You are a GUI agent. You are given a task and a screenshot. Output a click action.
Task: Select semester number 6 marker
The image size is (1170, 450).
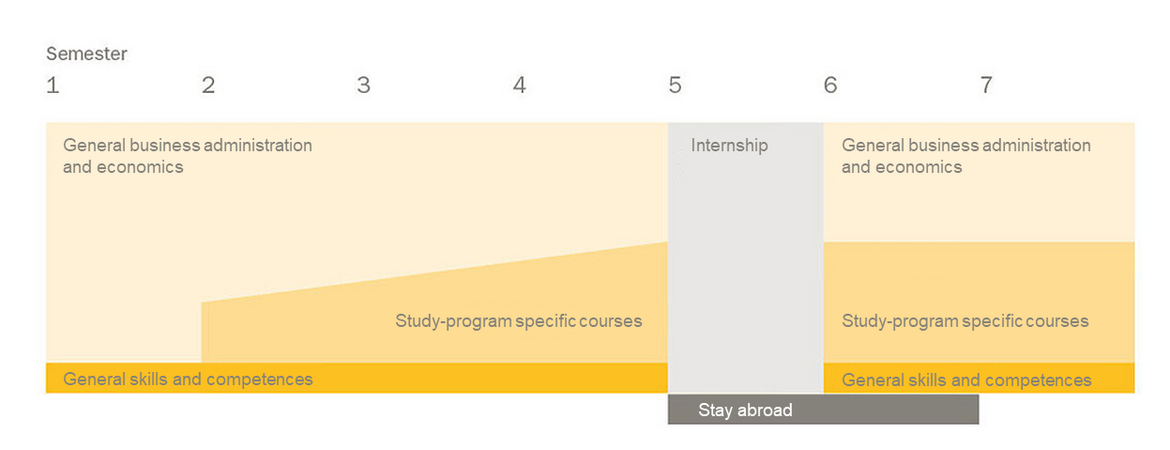(x=830, y=86)
